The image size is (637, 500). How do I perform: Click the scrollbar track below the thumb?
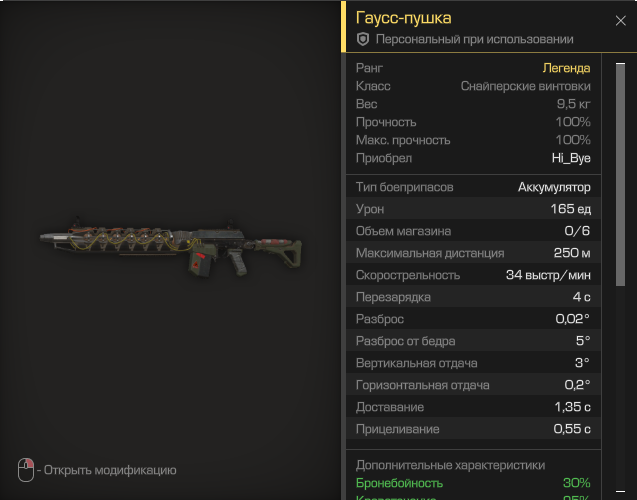tap(620, 386)
